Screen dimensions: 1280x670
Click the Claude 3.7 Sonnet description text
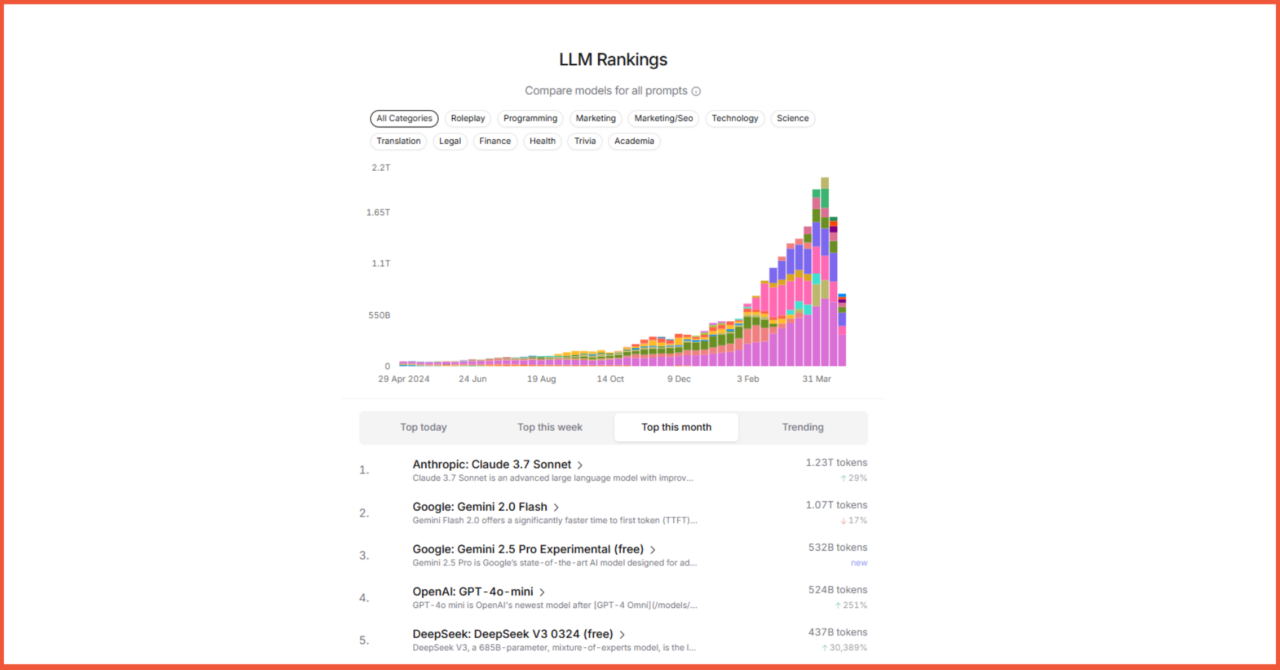pyautogui.click(x=553, y=478)
